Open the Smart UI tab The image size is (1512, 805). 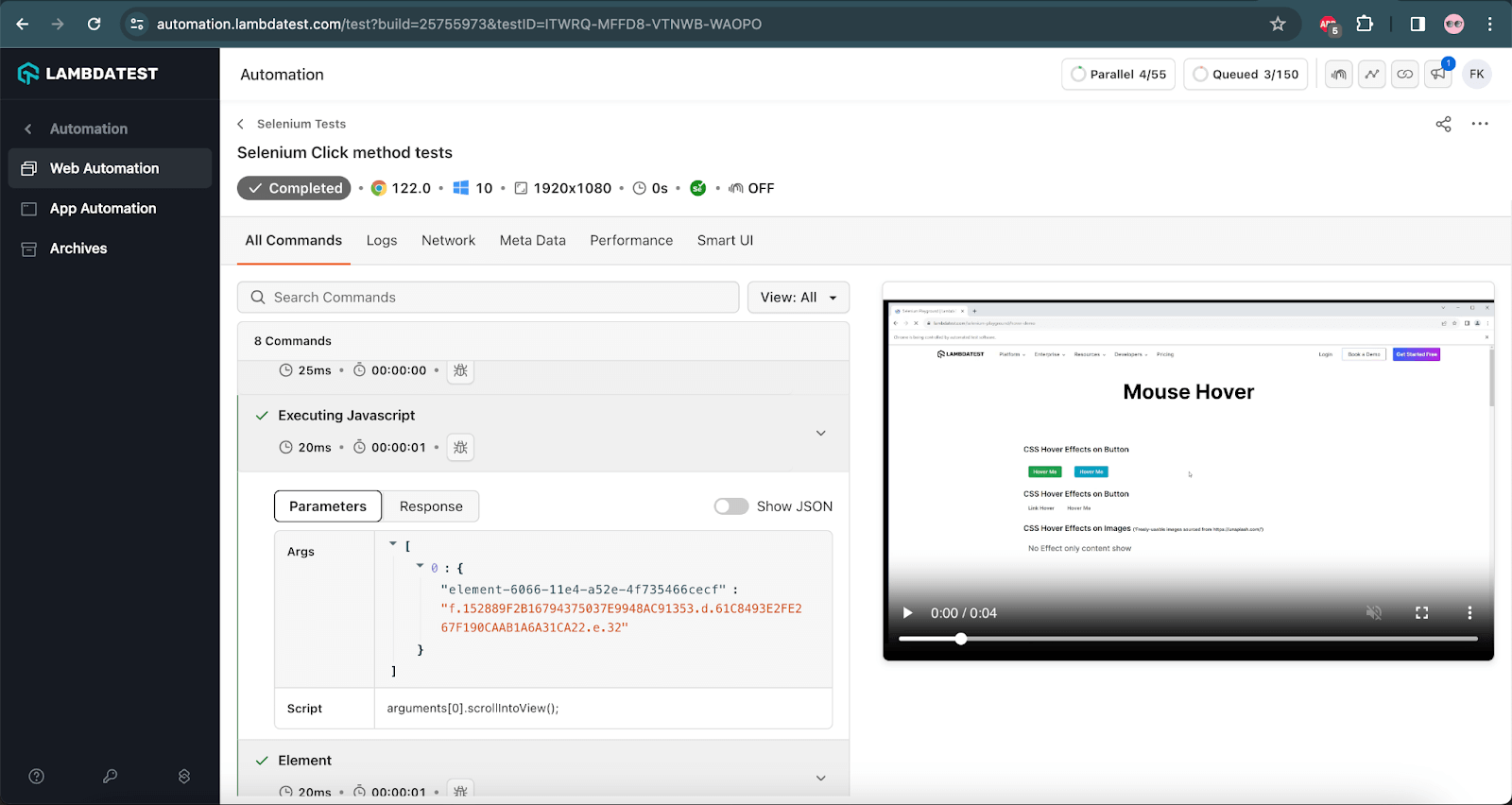coord(725,240)
